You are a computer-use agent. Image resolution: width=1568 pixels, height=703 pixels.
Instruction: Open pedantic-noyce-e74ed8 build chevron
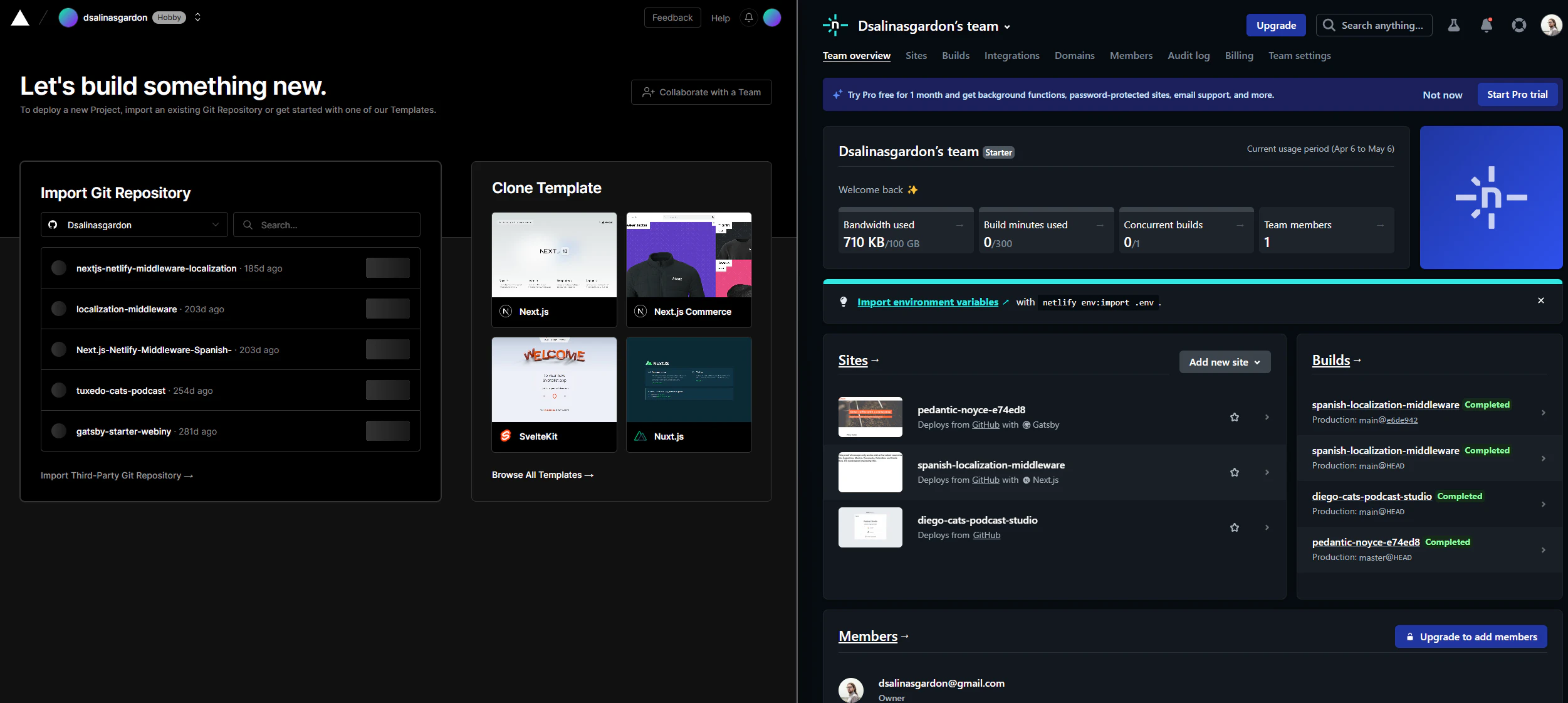pos(1543,550)
